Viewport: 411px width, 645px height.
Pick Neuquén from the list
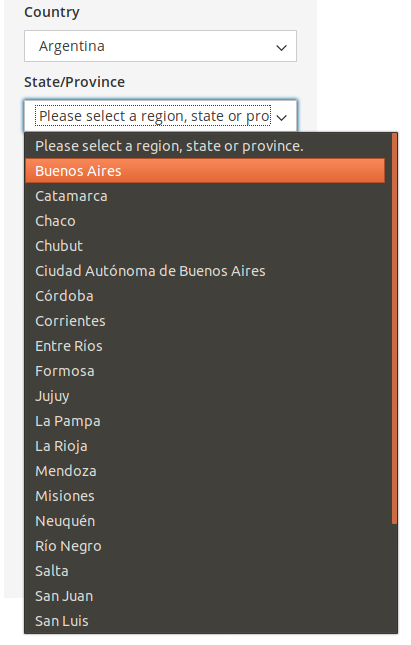click(205, 521)
